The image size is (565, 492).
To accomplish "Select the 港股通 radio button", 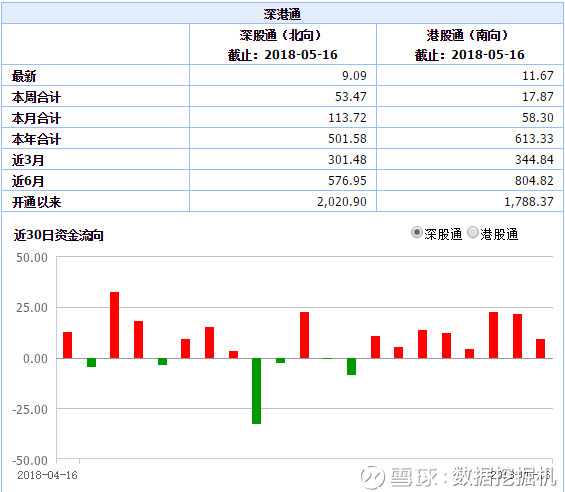I will pos(473,233).
